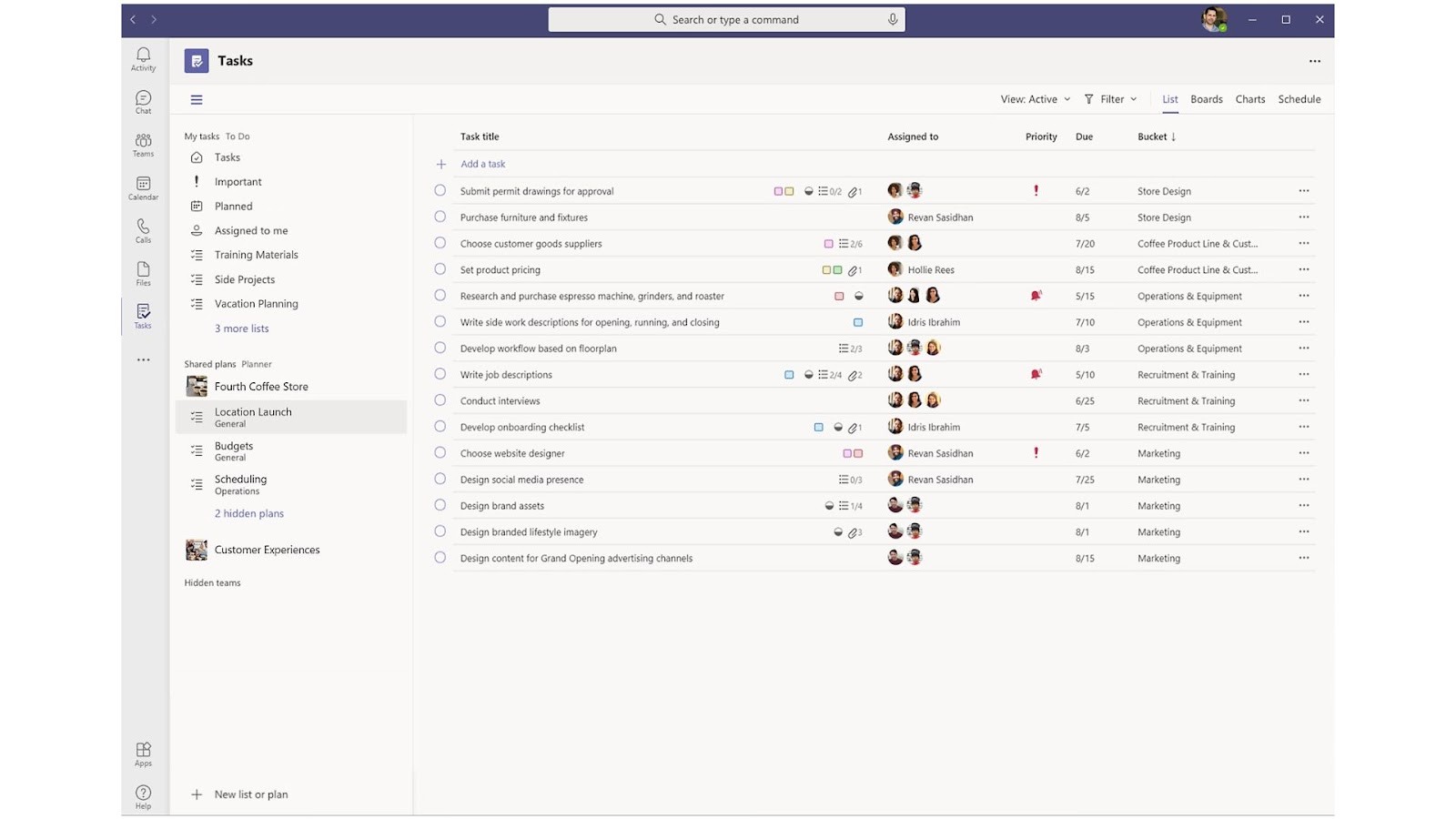Open the Charts view

(x=1249, y=99)
